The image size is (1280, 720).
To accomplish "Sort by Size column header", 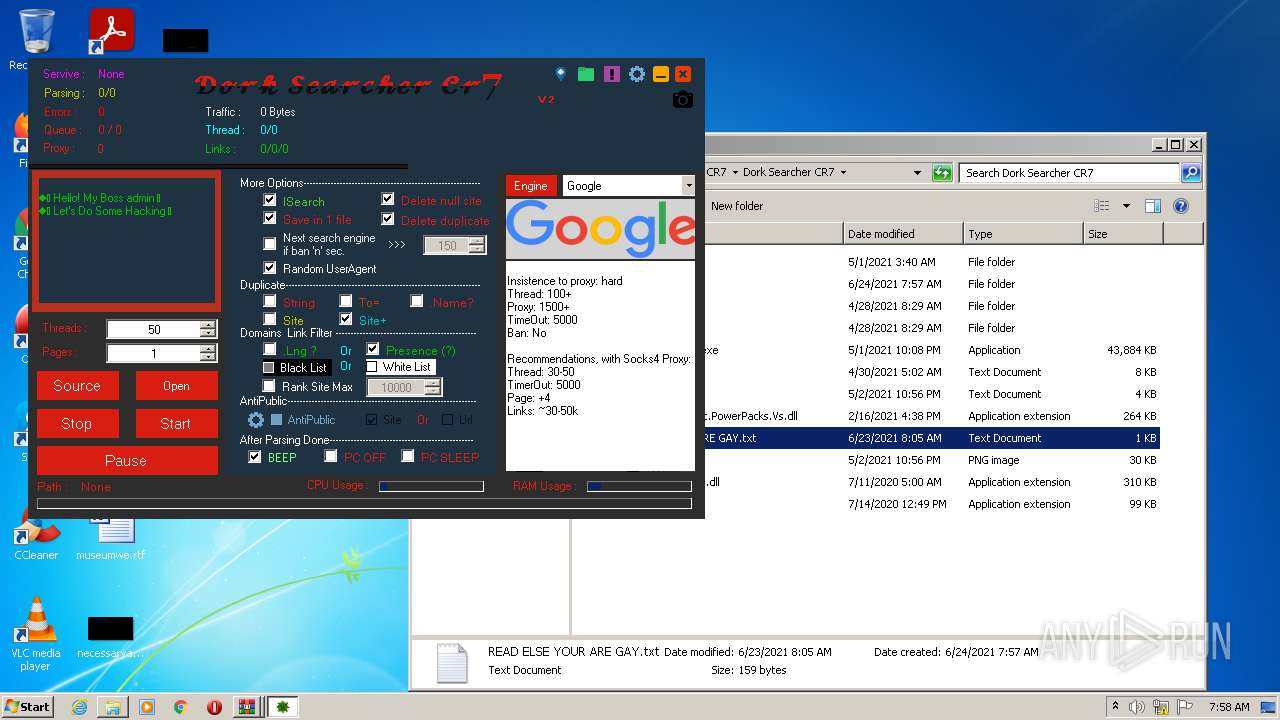I will [x=1123, y=234].
